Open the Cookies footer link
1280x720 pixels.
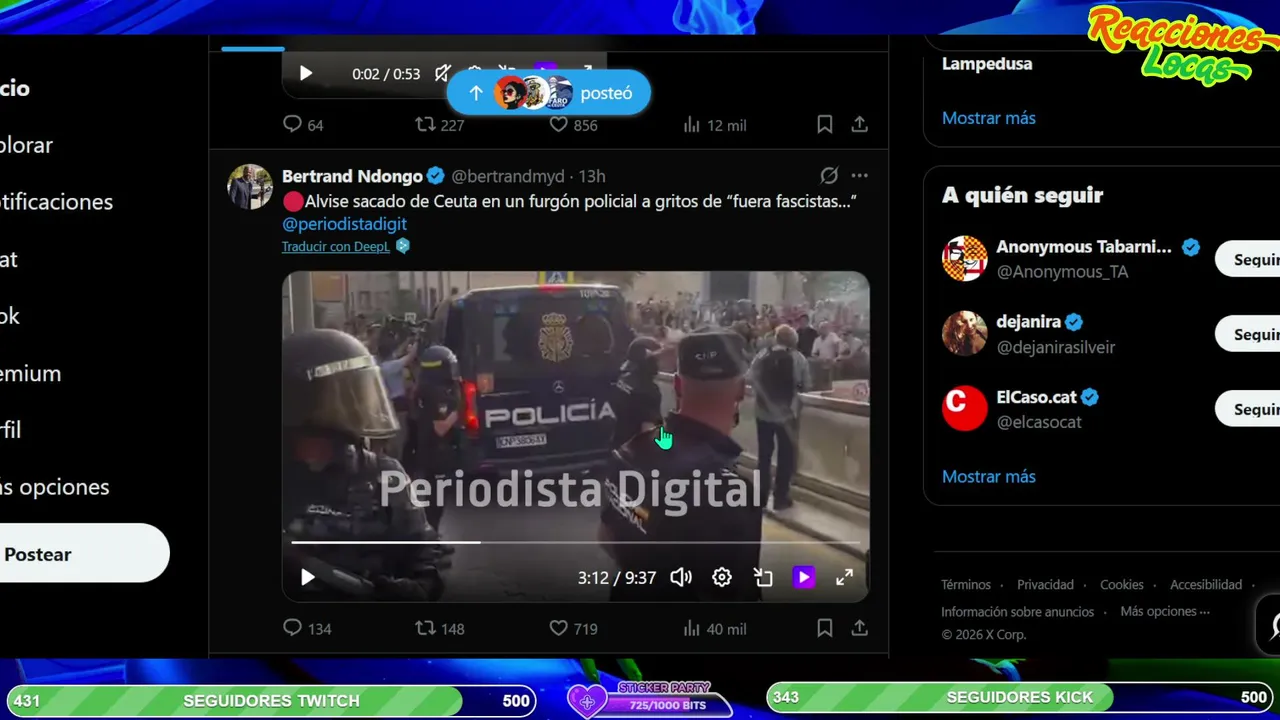point(1122,585)
